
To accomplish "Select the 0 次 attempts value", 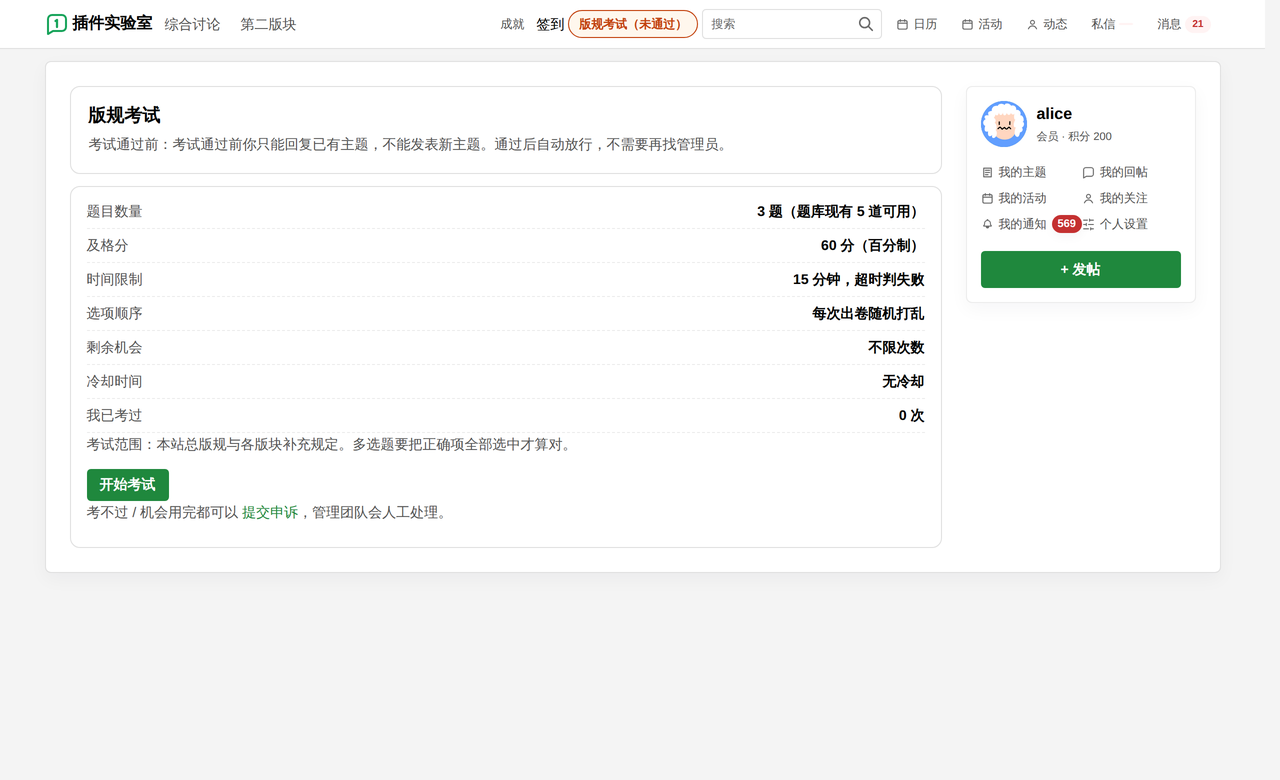I will (x=911, y=416).
